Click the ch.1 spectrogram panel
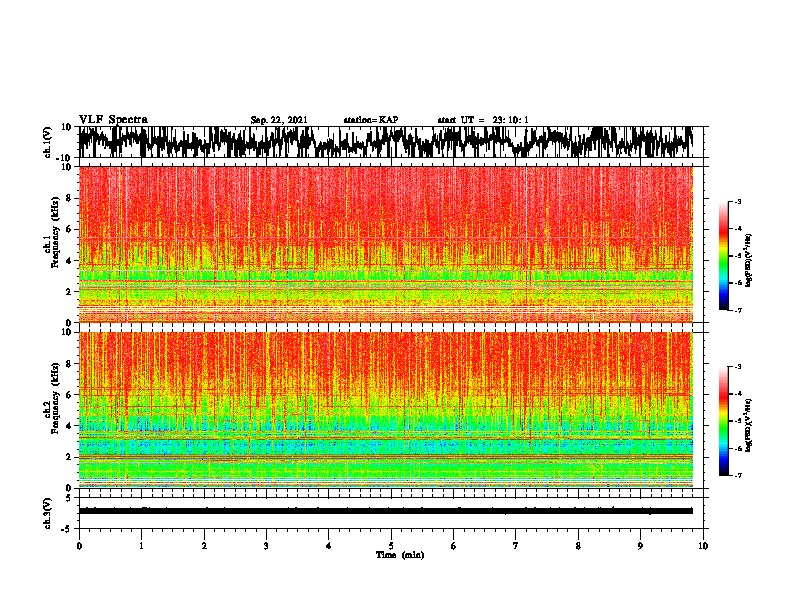 [x=386, y=244]
